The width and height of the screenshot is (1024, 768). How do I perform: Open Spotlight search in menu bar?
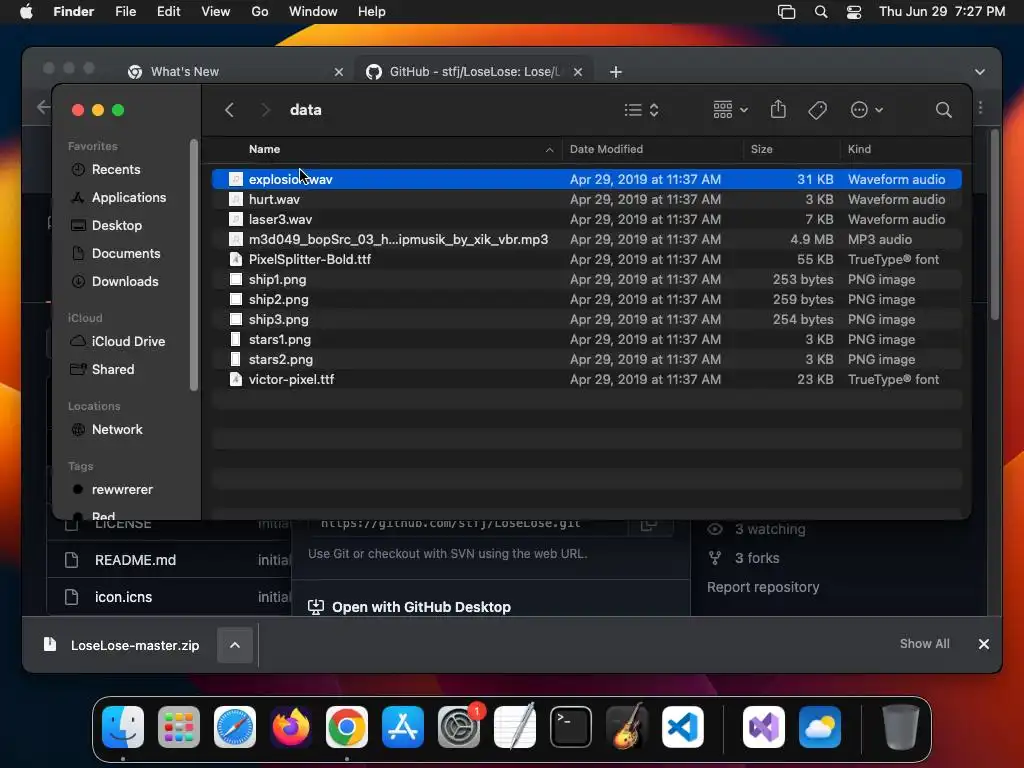(821, 12)
